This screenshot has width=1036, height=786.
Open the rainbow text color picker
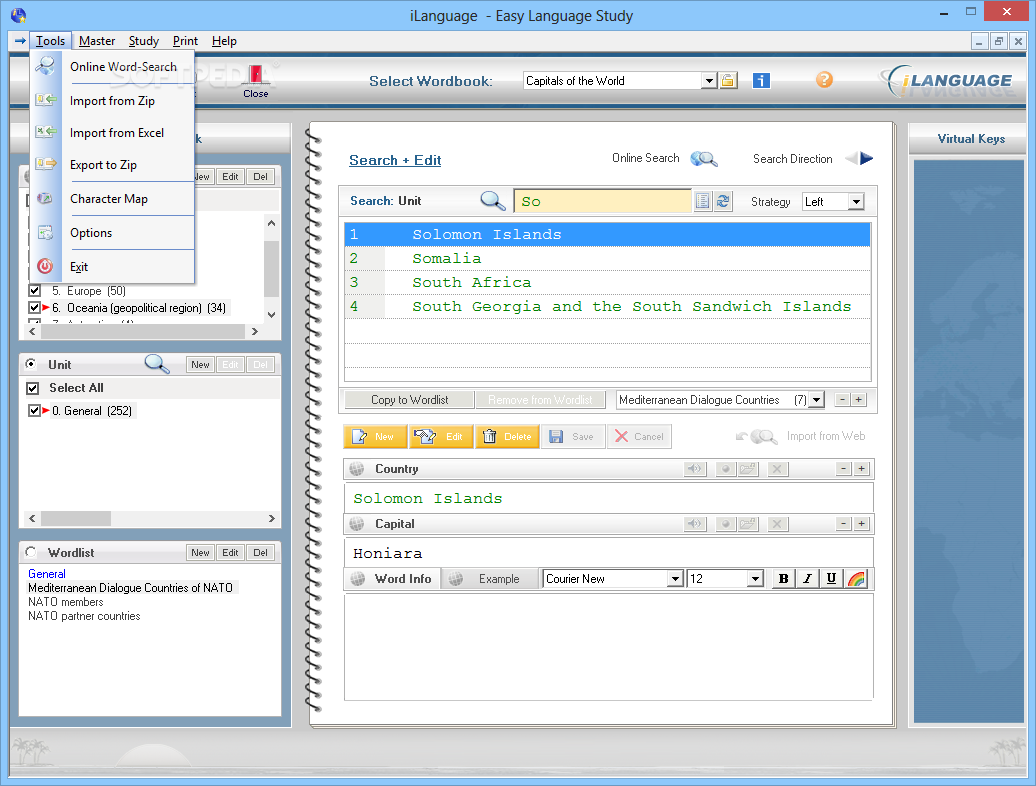[856, 579]
